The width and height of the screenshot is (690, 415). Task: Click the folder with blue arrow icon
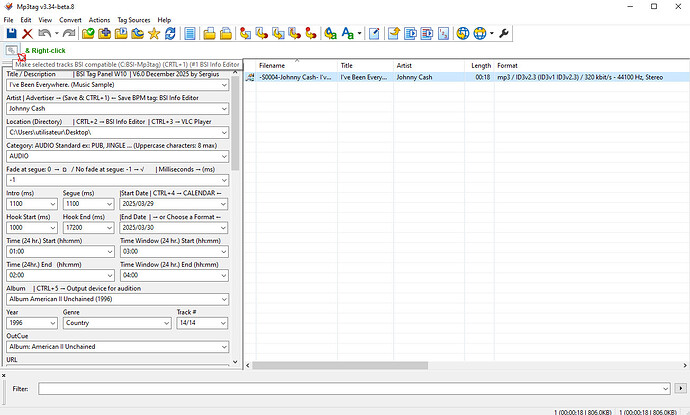[137, 33]
